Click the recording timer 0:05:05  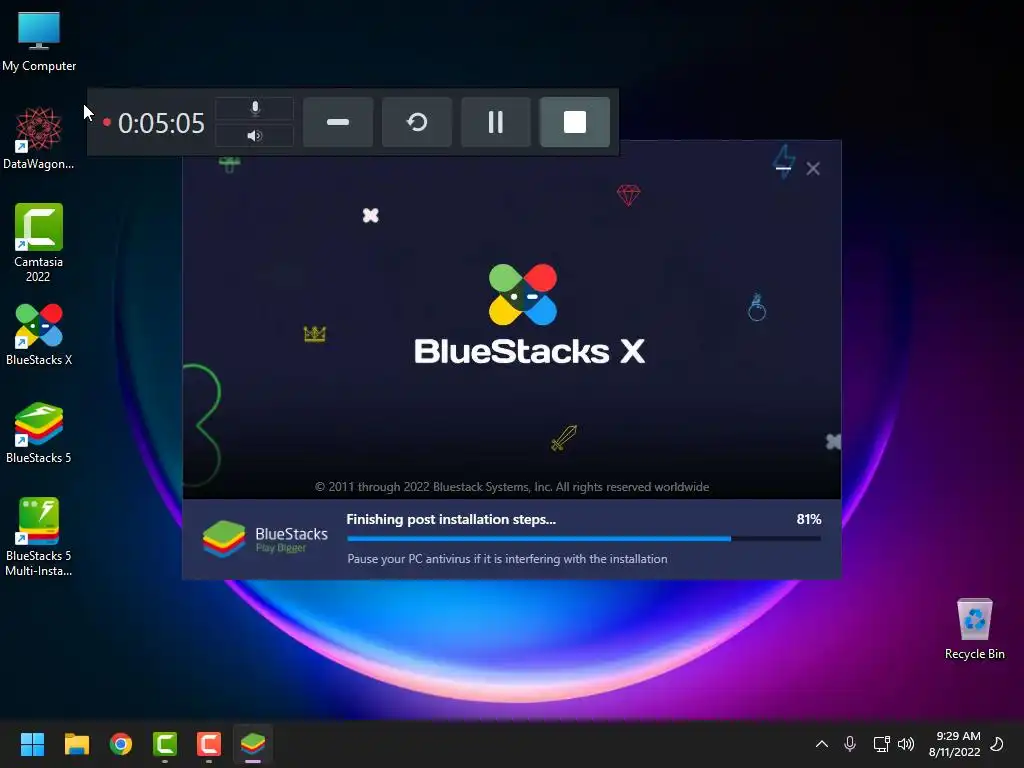[161, 123]
